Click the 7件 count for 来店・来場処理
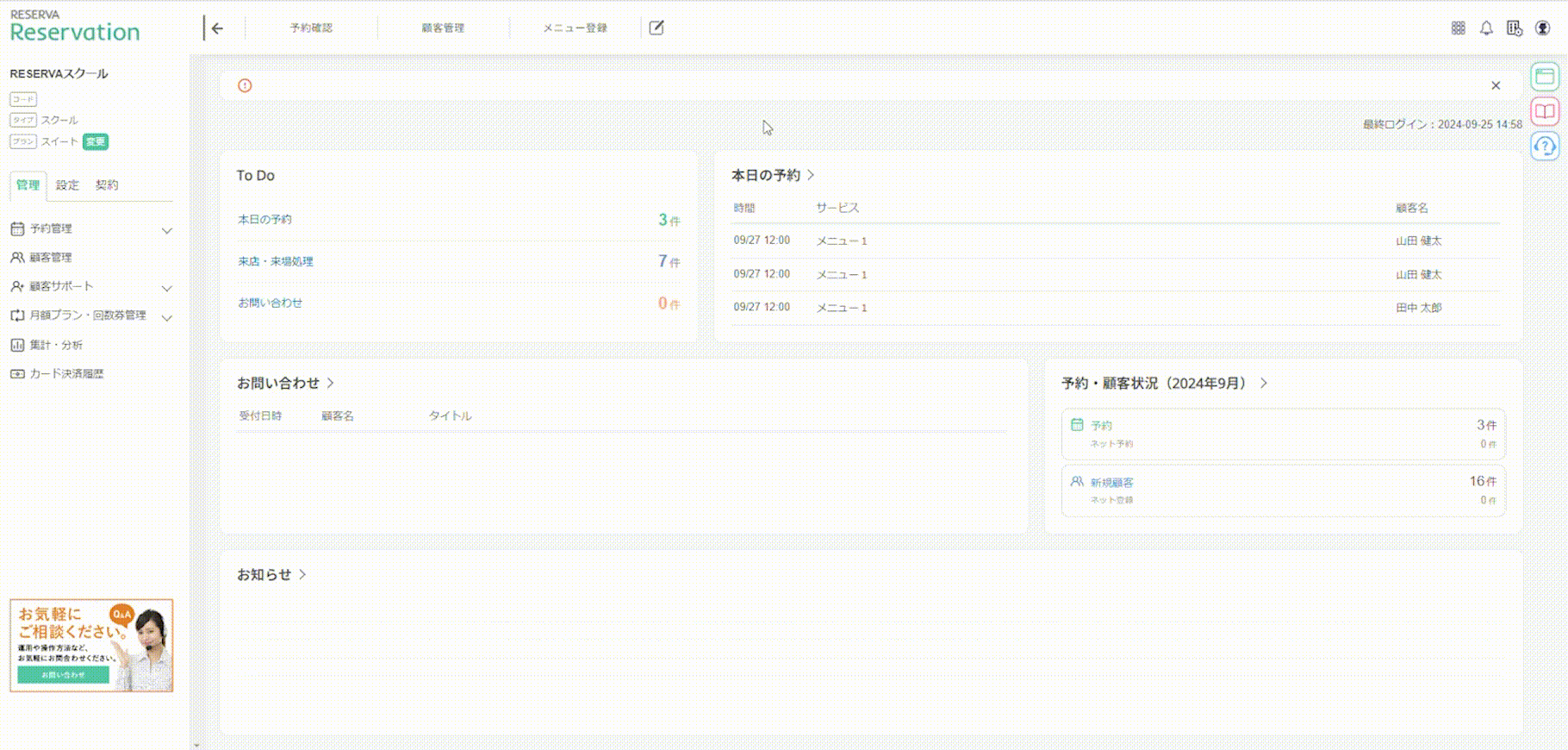The width and height of the screenshot is (1568, 750). 669,261
